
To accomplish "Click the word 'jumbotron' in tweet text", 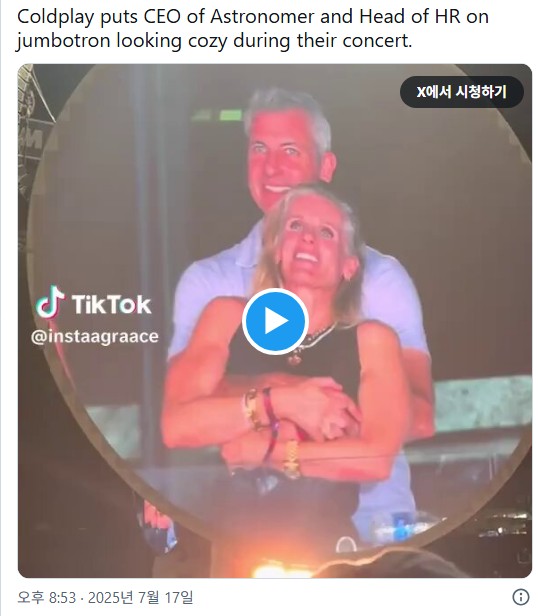I will (x=64, y=41).
